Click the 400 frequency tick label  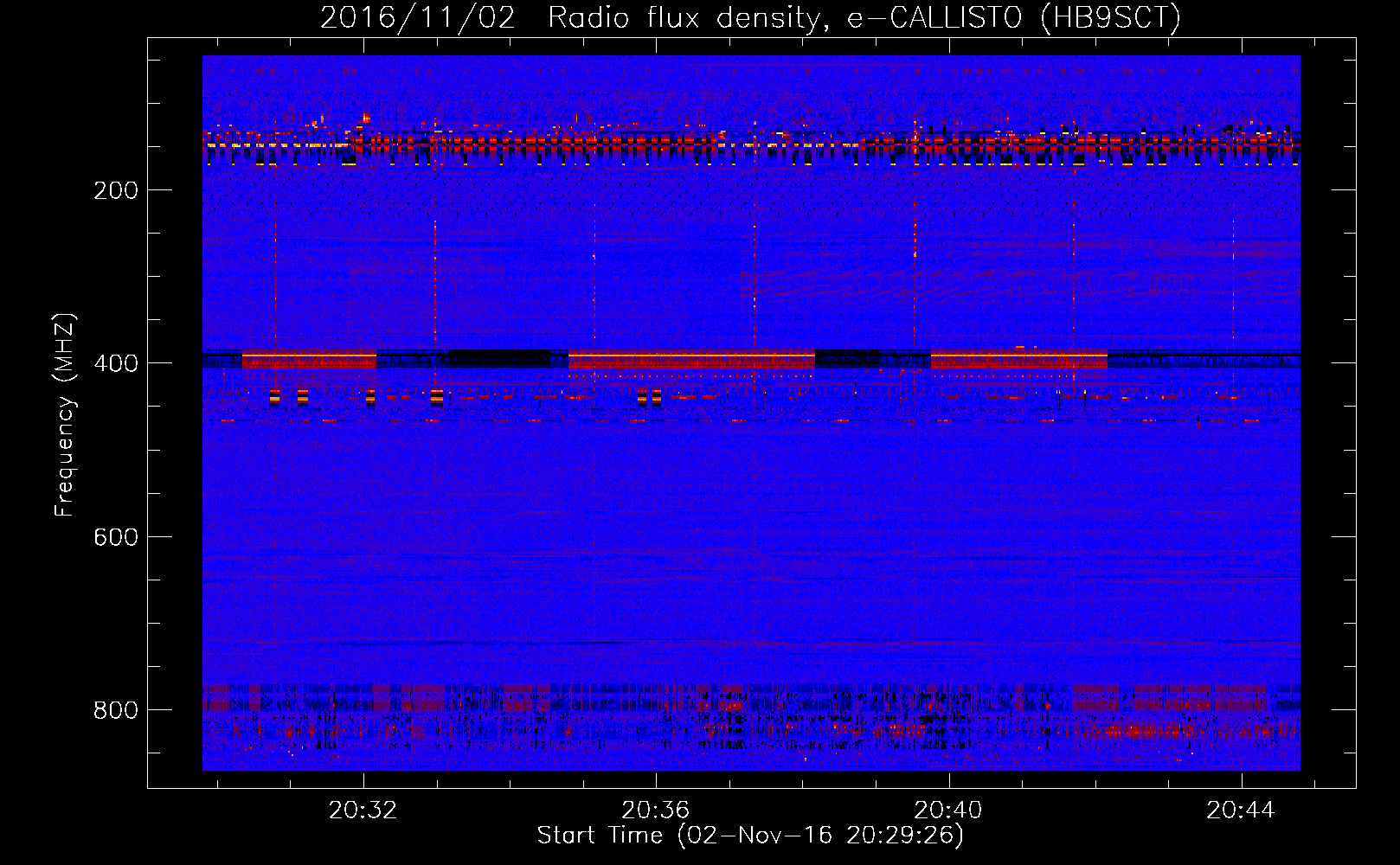coord(116,363)
